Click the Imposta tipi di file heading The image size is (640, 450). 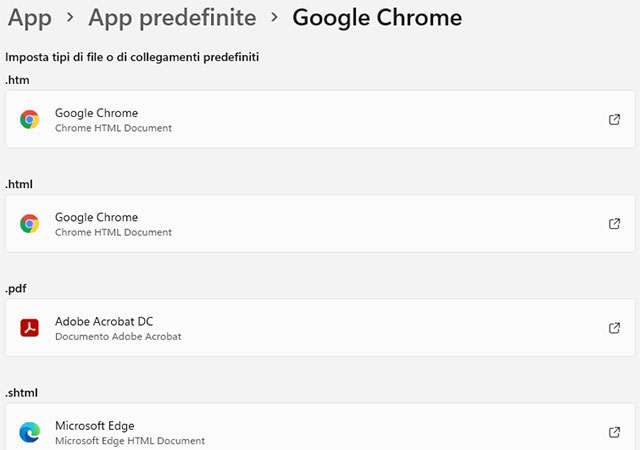coord(132,58)
